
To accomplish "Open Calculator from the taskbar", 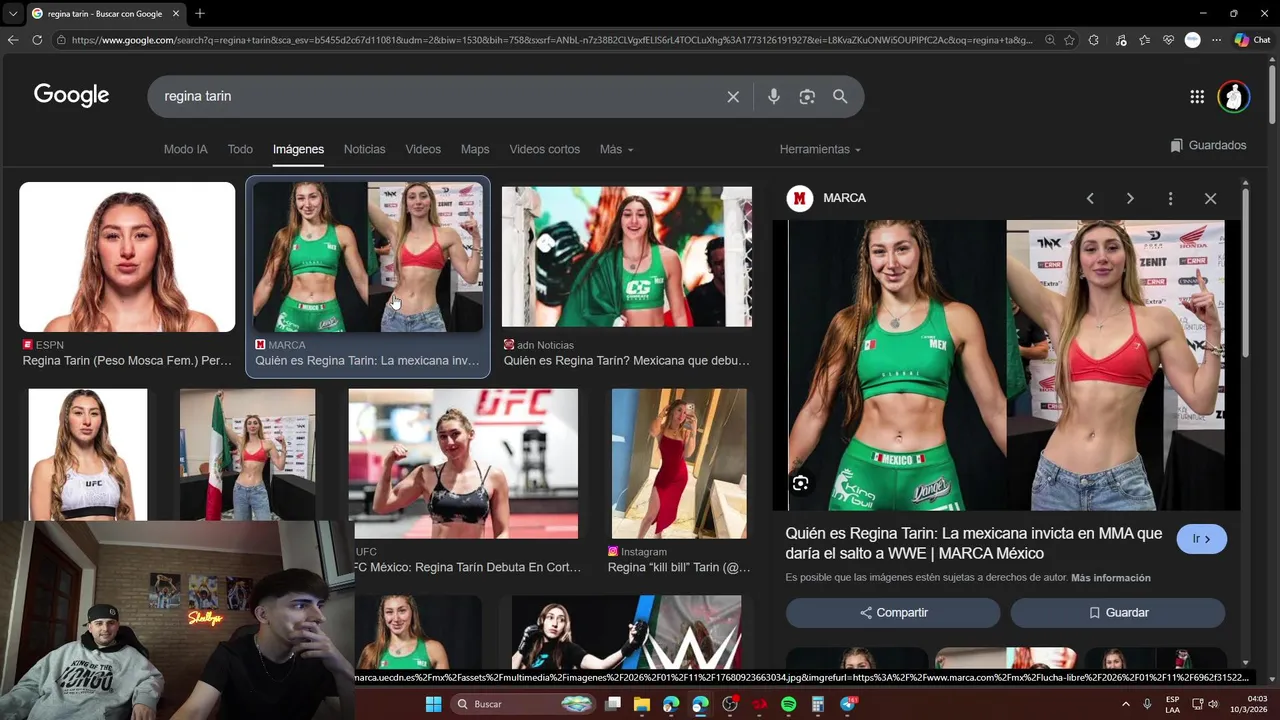I will 817,704.
